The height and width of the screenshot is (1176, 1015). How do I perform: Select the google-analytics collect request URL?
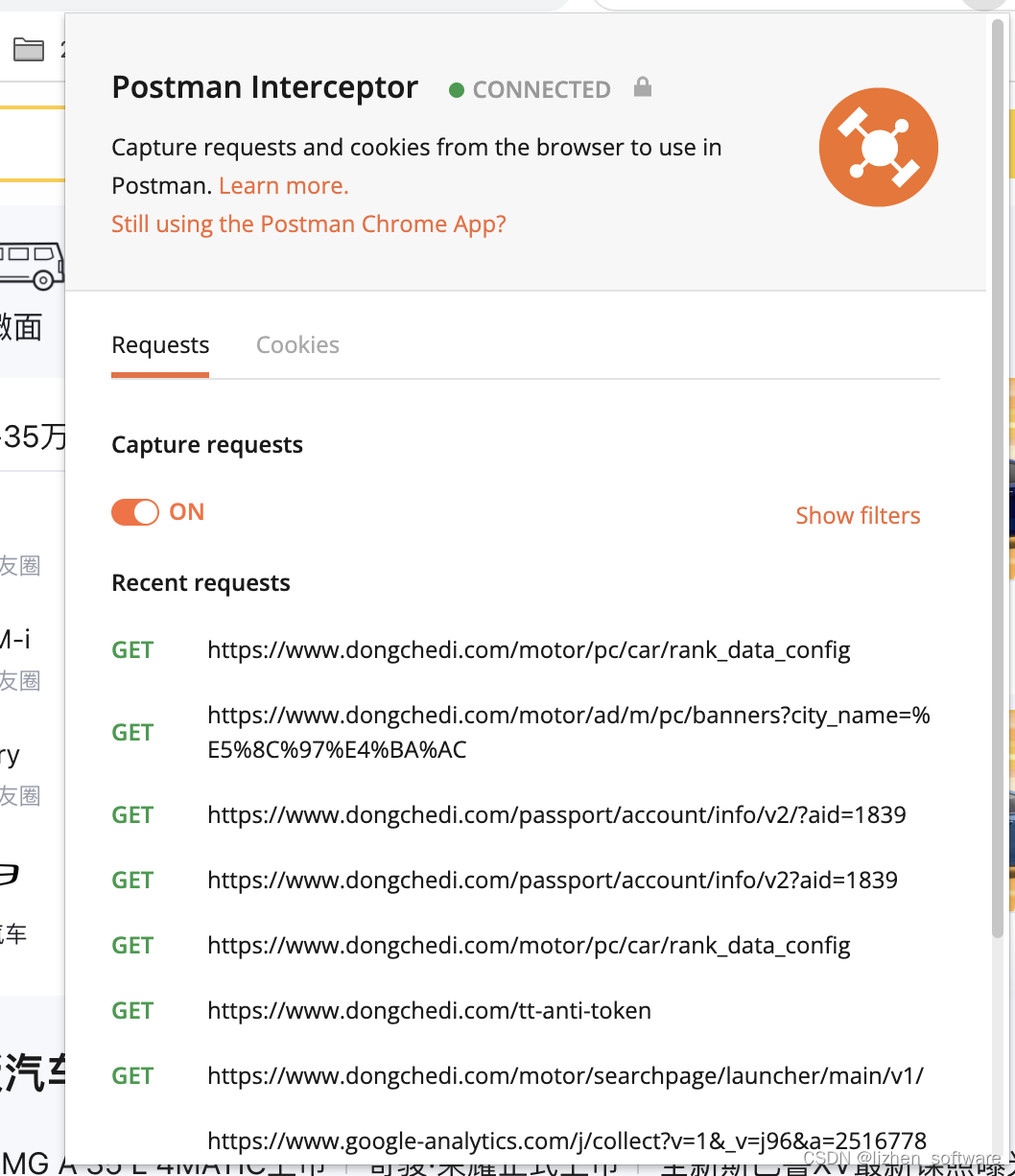[x=567, y=1141]
